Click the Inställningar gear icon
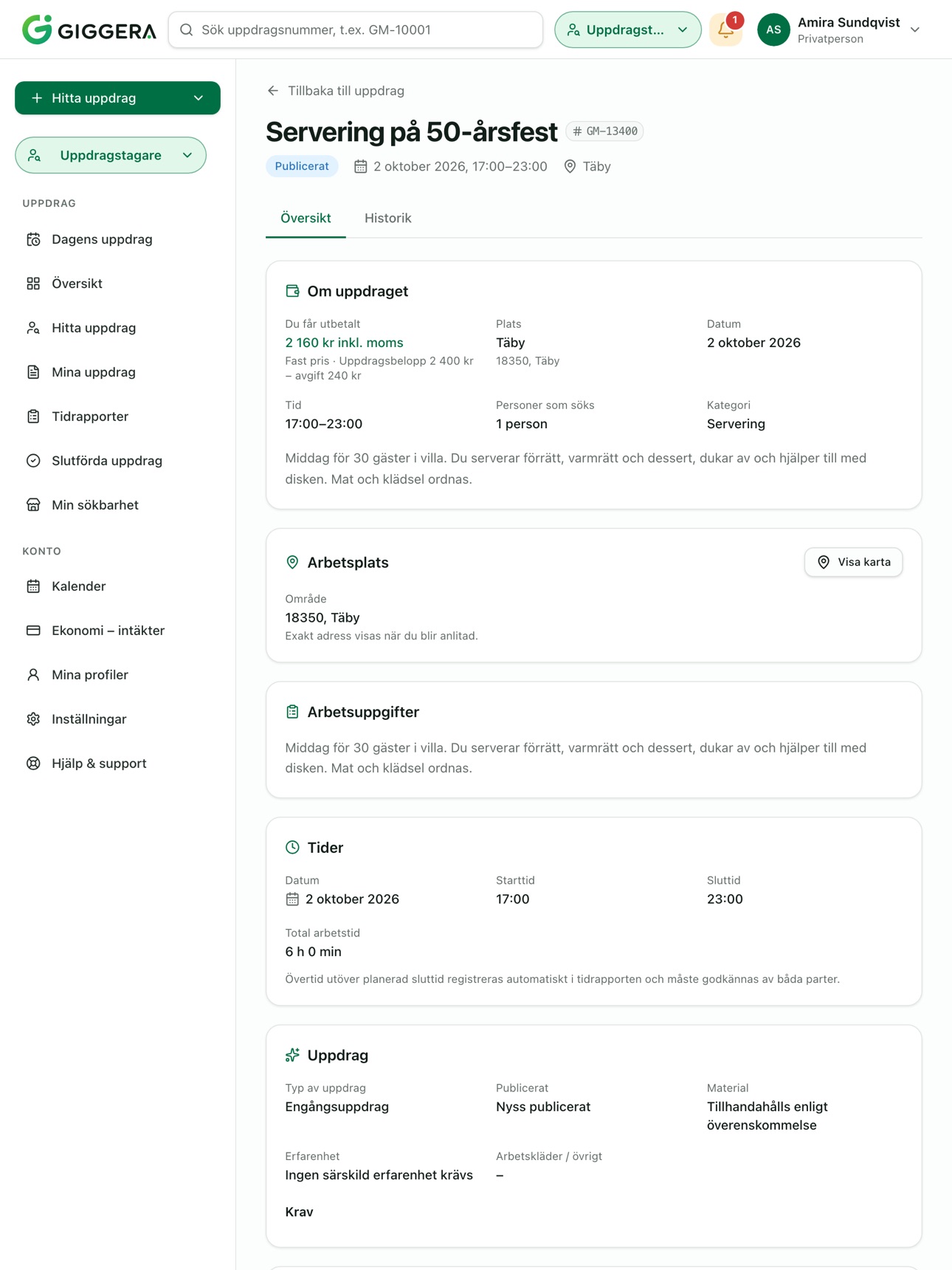The width and height of the screenshot is (952, 1270). (33, 719)
